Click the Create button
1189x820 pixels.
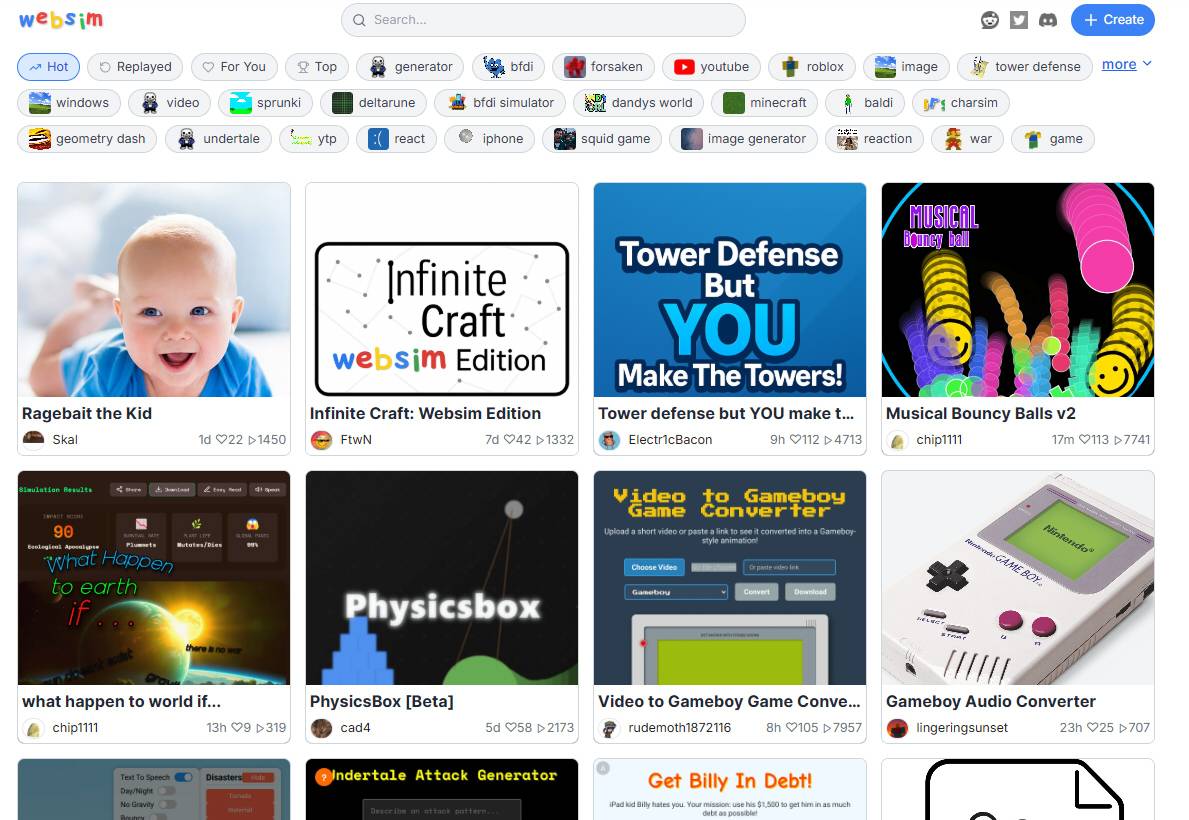click(x=1112, y=20)
